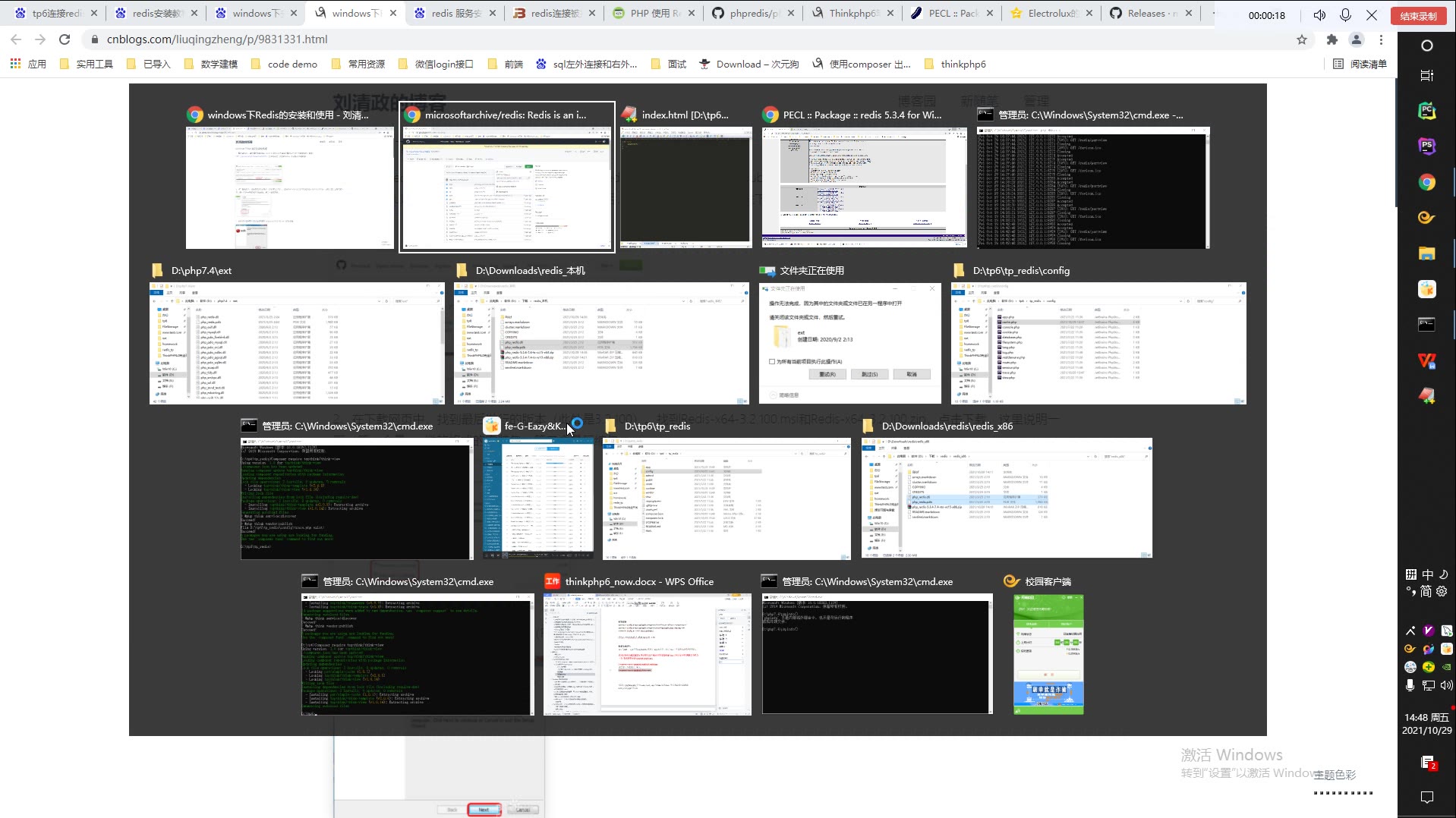Select the 文件夹正在使用 dialog thumbnail
The height and width of the screenshot is (818, 1456).
[849, 335]
